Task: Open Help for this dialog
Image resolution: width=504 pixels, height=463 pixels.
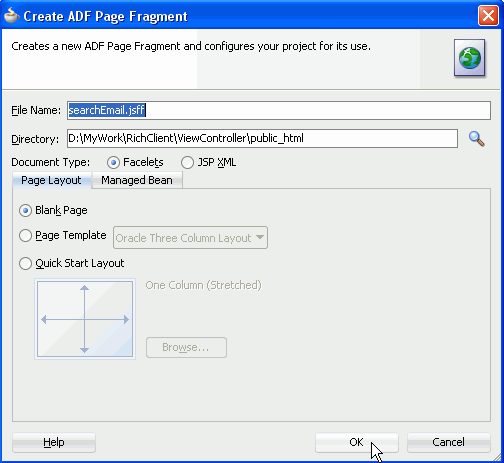Action: pos(54,442)
